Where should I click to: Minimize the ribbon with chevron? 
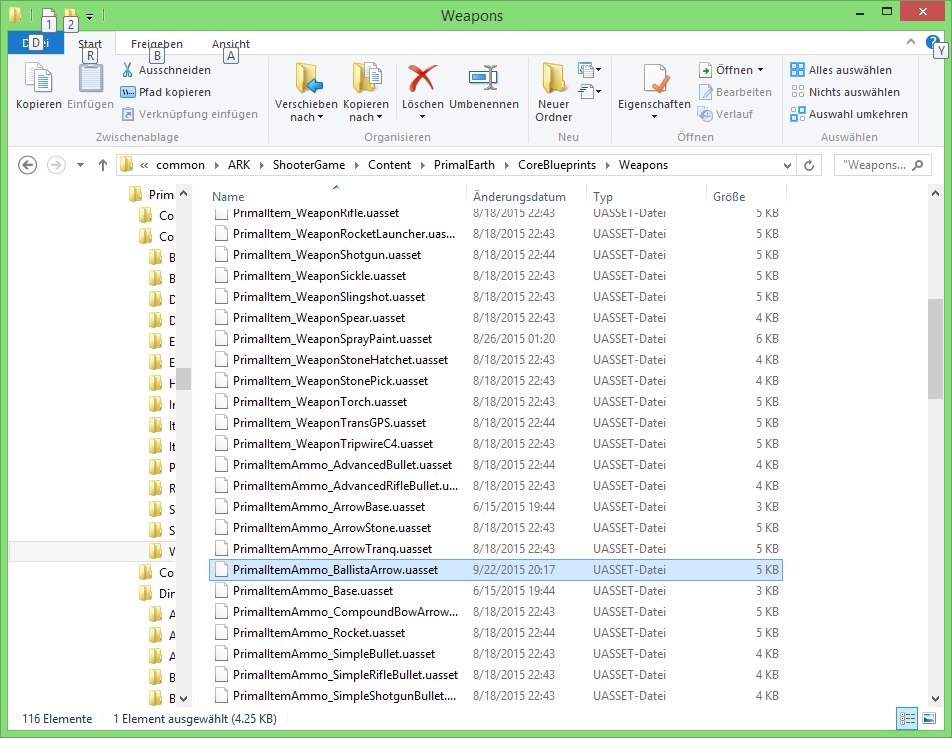click(x=911, y=42)
